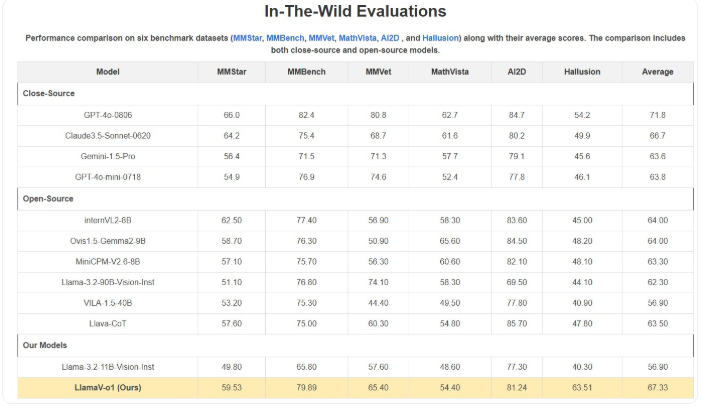Image resolution: width=702 pixels, height=410 pixels.
Task: Click the In-The-Wild Evaluations heading
Action: [355, 11]
